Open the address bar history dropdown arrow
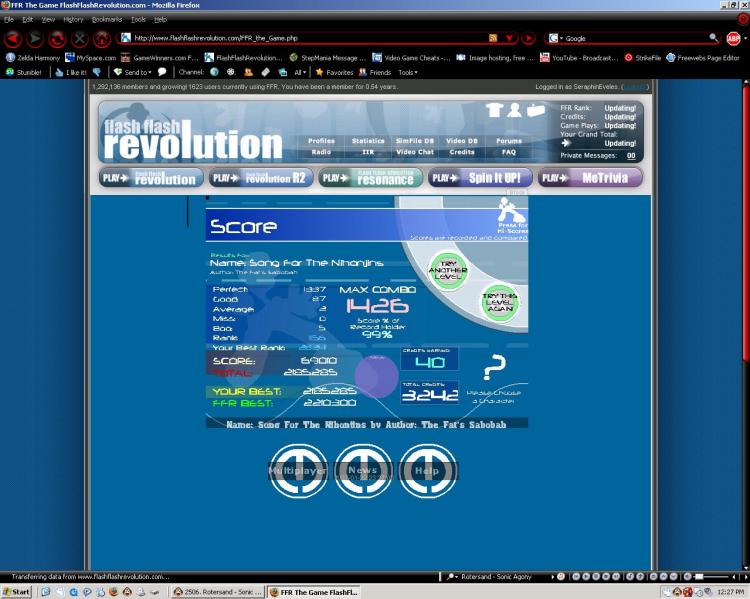The image size is (750, 599). (509, 38)
